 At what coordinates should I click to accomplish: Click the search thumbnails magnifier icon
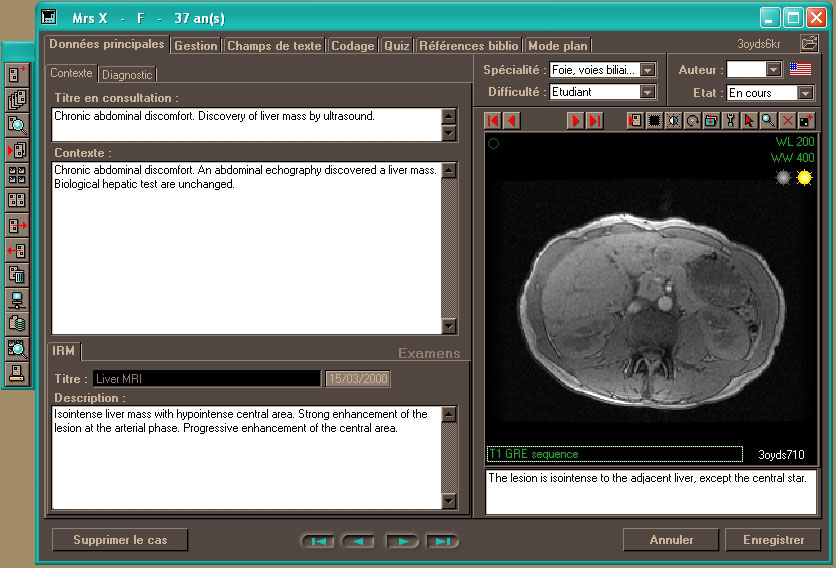(x=17, y=349)
